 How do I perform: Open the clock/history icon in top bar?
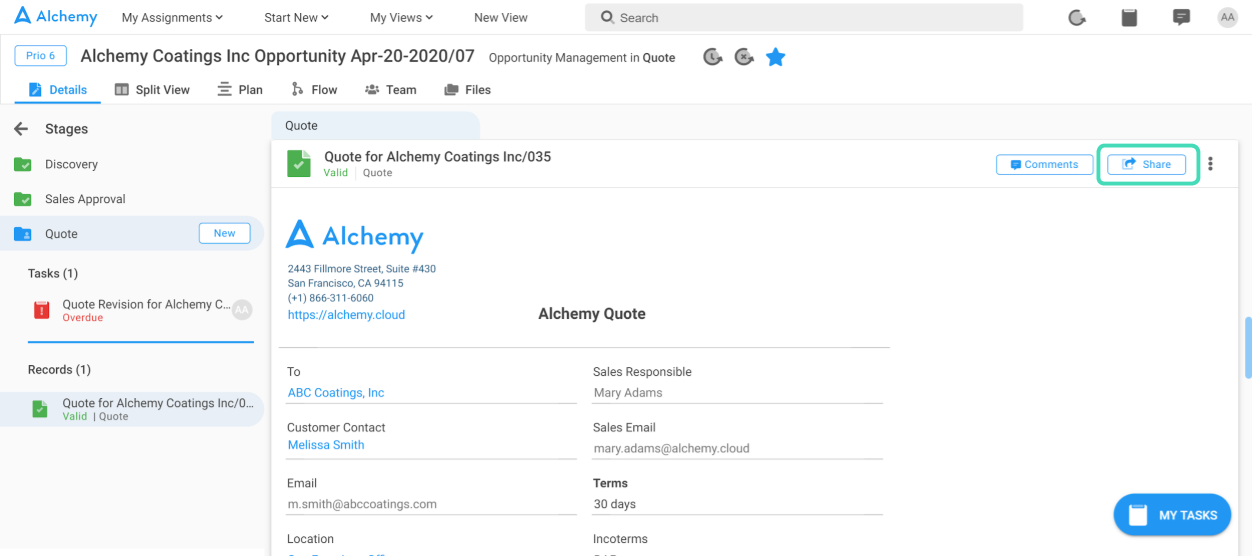pyautogui.click(x=1077, y=17)
